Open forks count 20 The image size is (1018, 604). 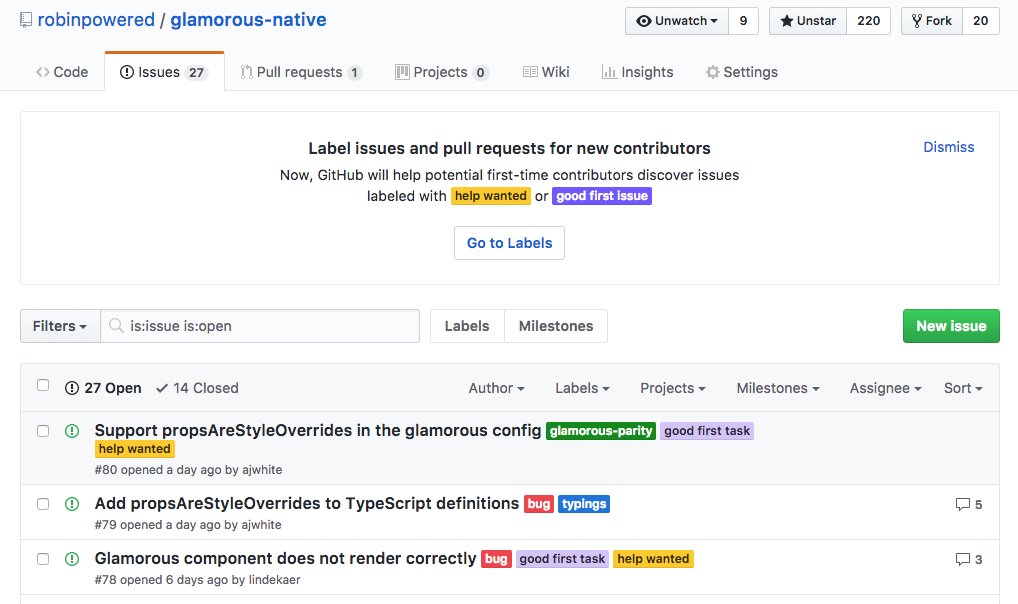(x=980, y=21)
